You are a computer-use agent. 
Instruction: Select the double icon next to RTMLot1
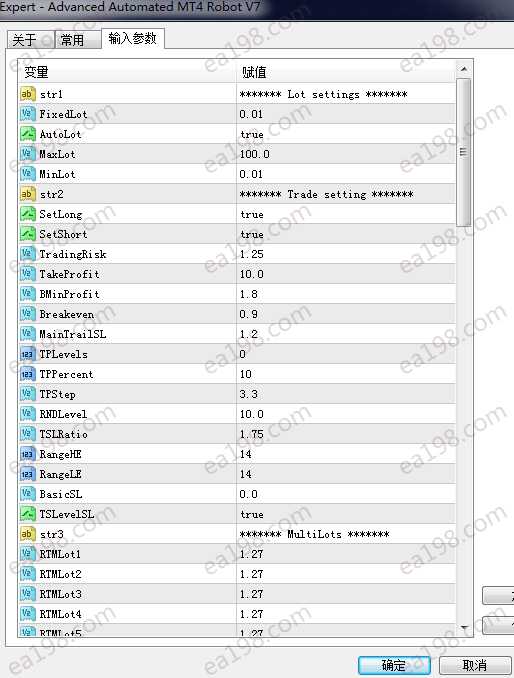pyautogui.click(x=27, y=554)
